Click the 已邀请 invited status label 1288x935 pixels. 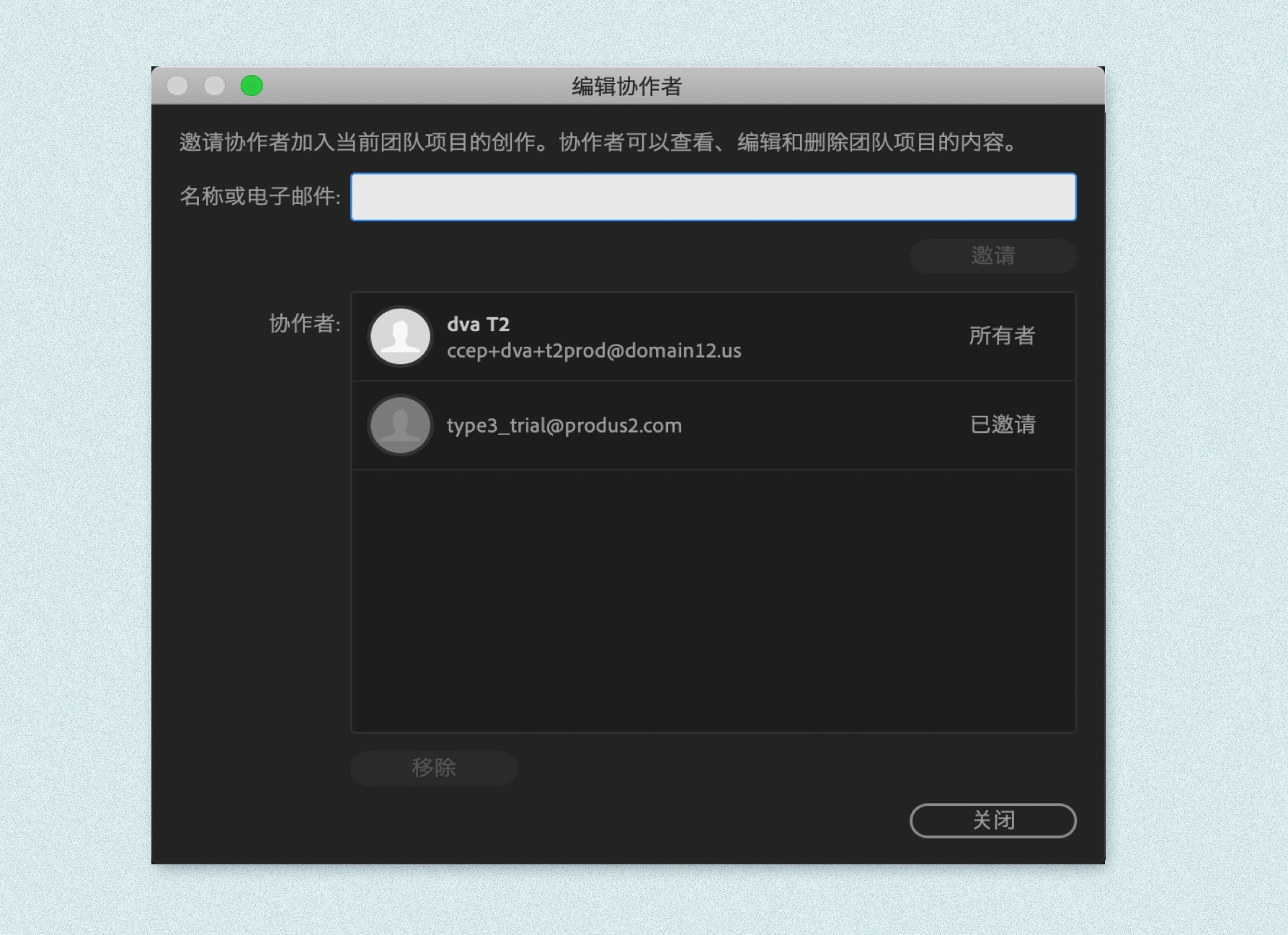[x=1003, y=425]
